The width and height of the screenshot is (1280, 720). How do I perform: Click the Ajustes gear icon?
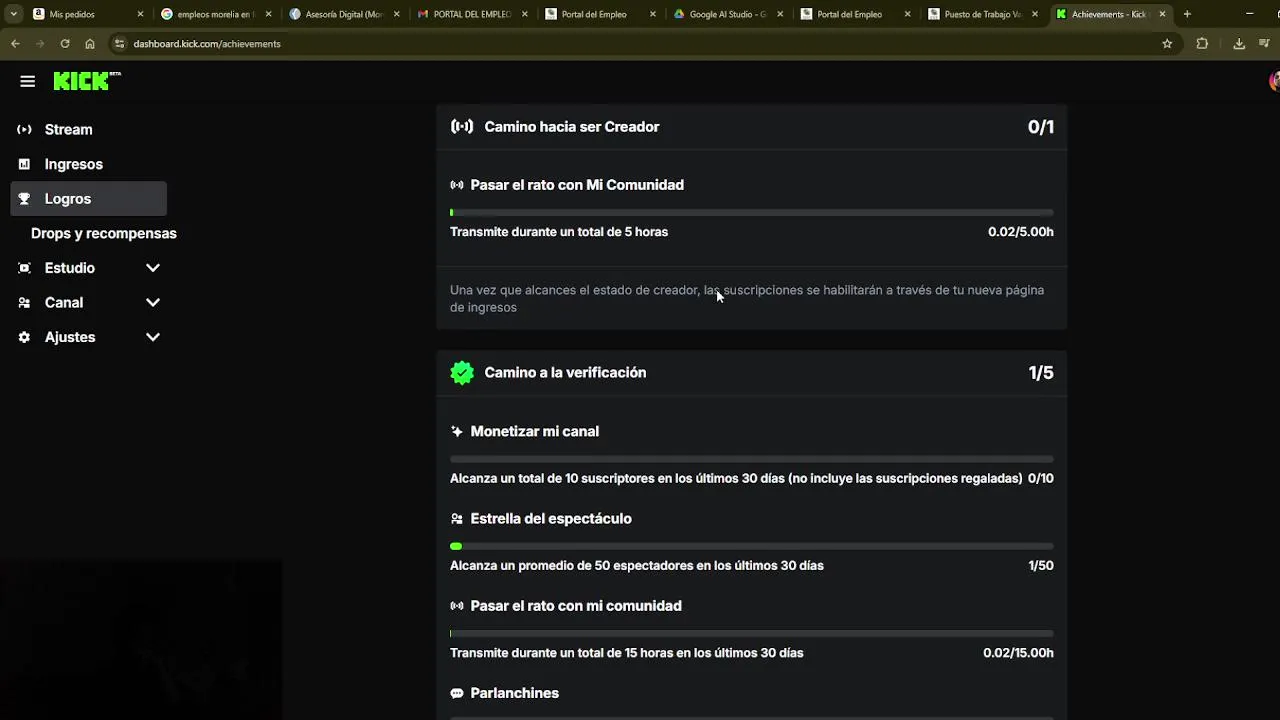point(24,337)
